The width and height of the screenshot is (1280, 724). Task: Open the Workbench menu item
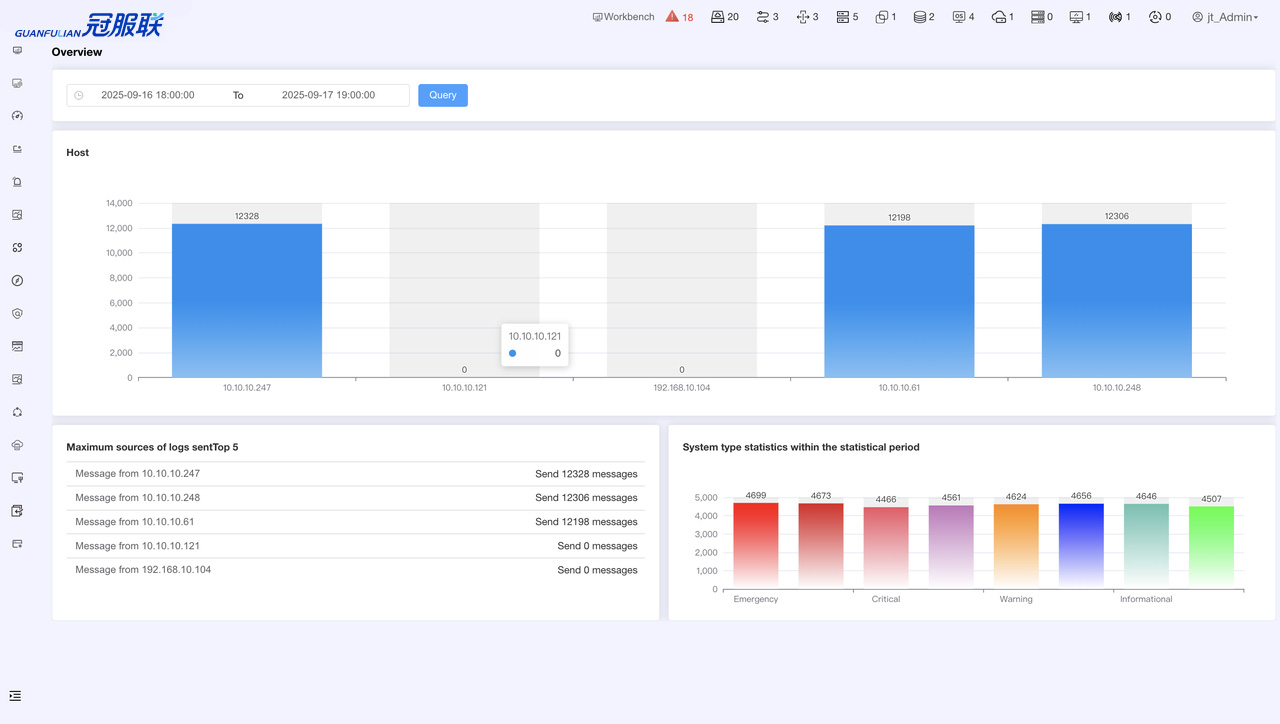coord(623,17)
